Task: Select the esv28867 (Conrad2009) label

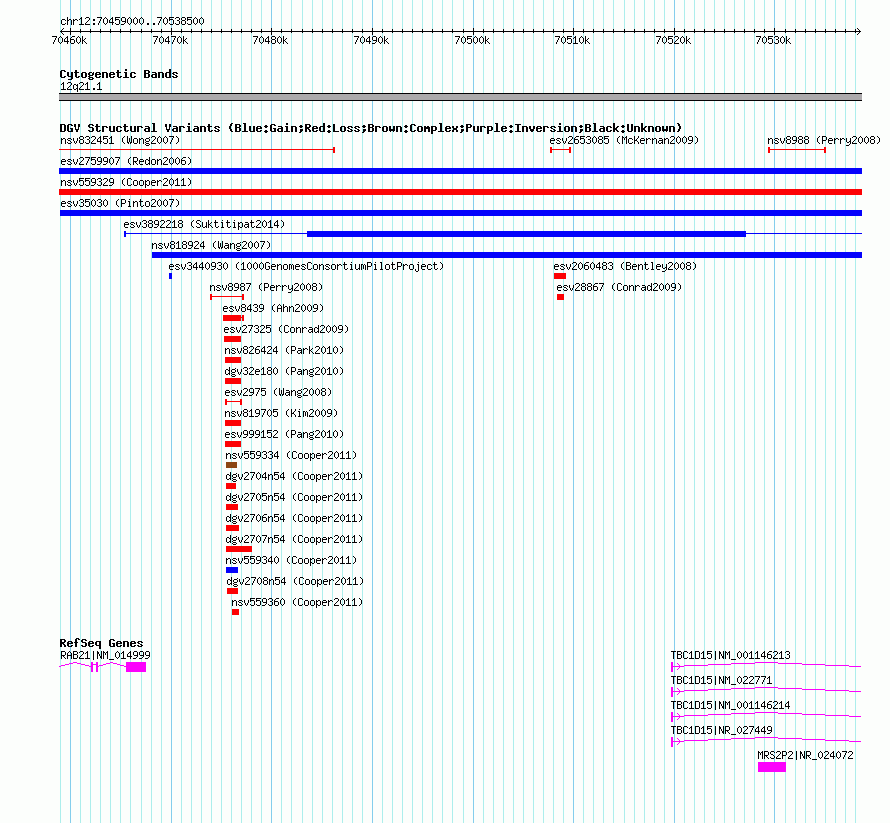Action: 619,287
